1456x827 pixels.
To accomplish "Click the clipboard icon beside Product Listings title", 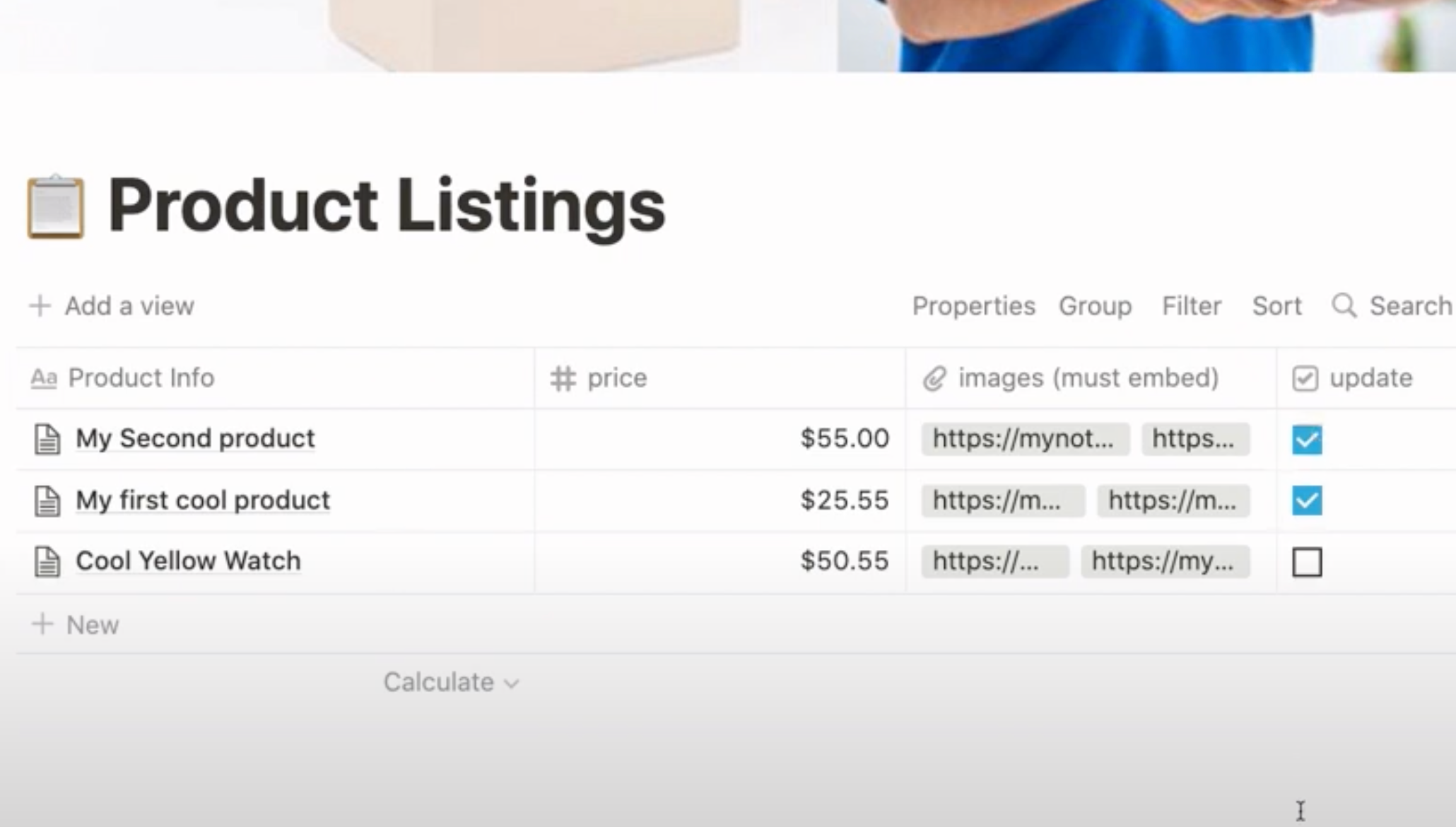I will click(x=56, y=206).
